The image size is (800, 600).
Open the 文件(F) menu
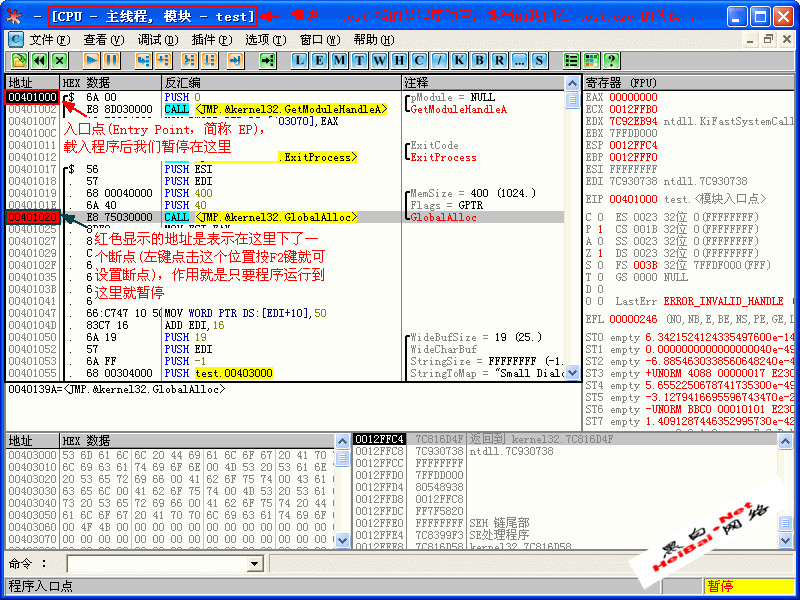click(50, 40)
